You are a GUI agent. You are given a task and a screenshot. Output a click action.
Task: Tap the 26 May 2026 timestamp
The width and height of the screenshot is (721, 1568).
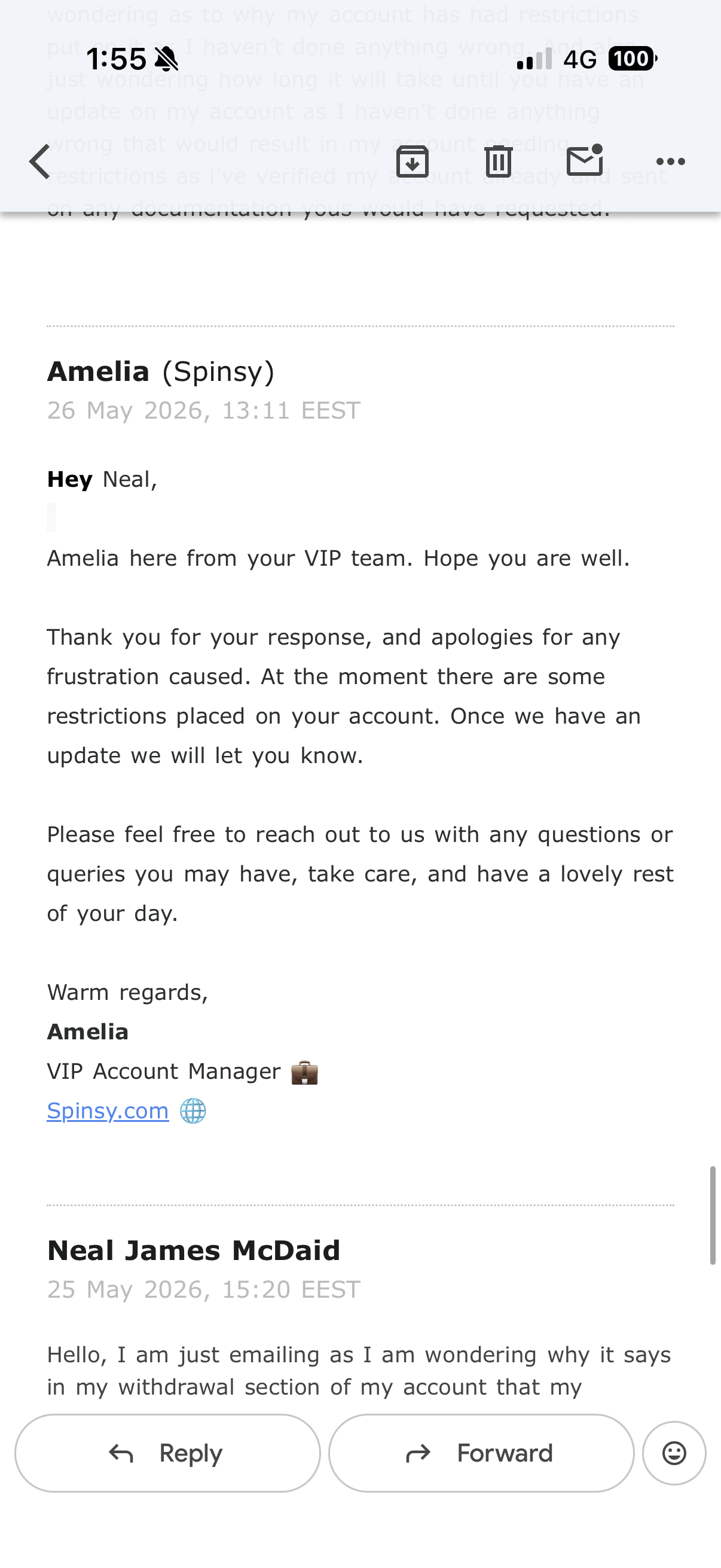click(204, 411)
